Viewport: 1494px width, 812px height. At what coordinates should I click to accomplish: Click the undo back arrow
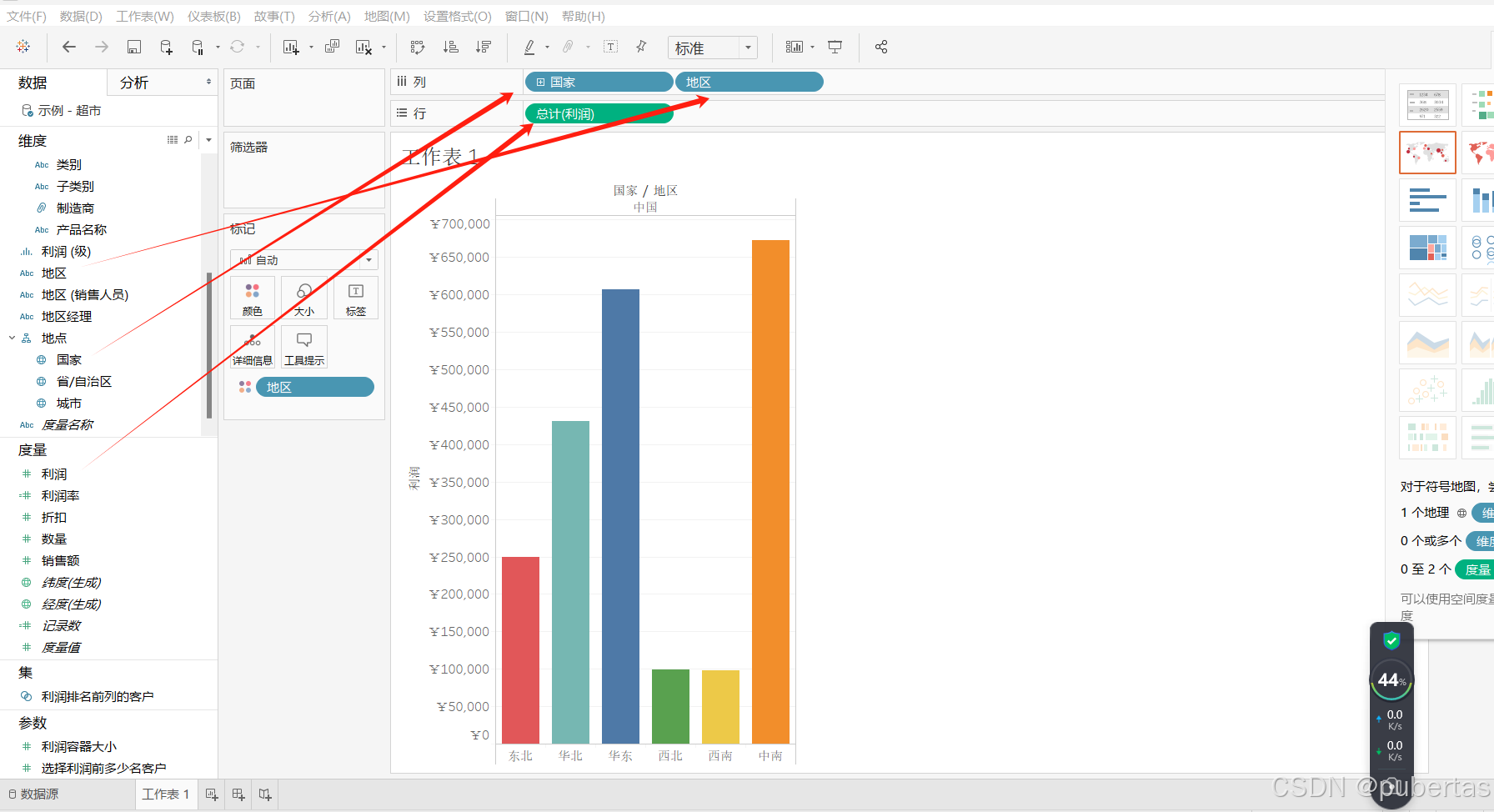69,47
